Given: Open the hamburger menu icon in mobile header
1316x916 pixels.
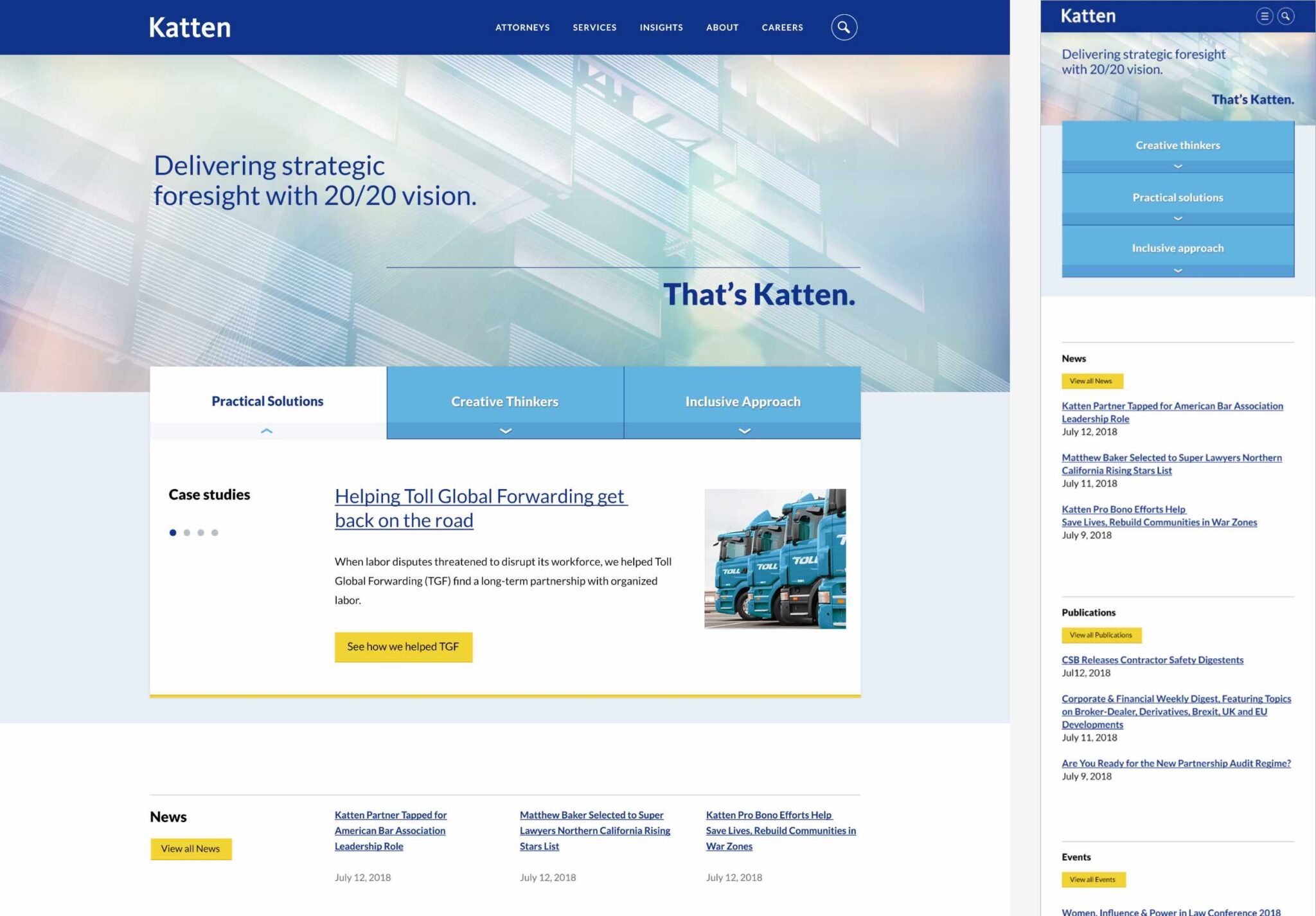Looking at the screenshot, I should (x=1264, y=16).
